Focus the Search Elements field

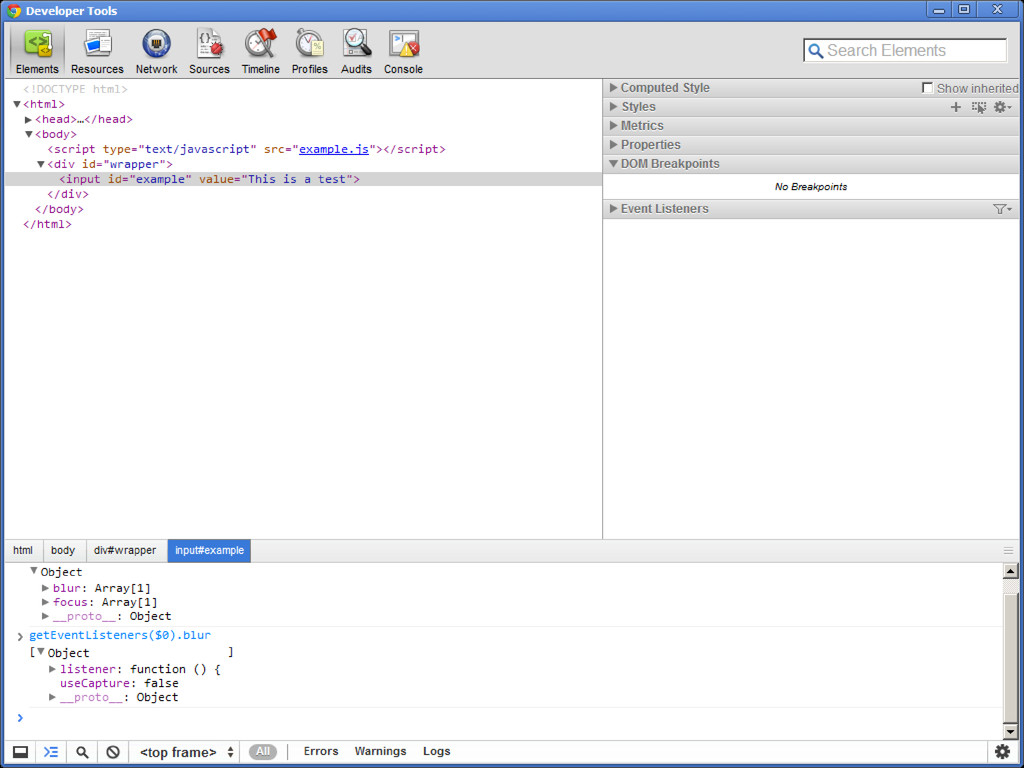(905, 51)
